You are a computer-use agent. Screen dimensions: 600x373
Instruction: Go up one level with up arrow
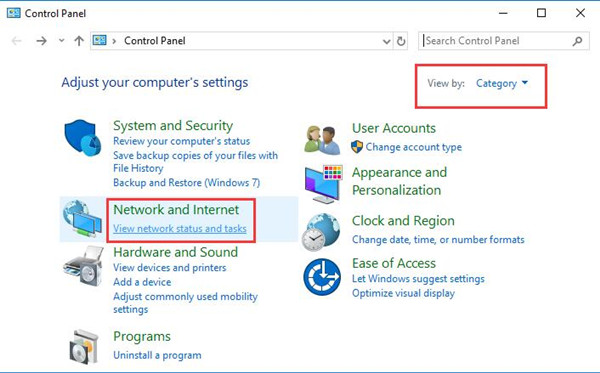pos(79,41)
